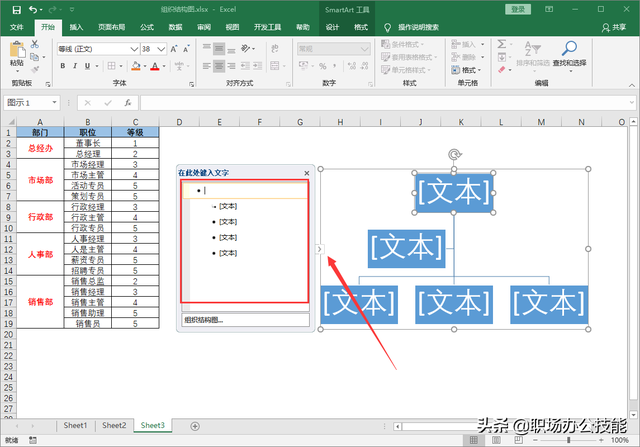Align text to the left
Image resolution: width=640 pixels, height=447 pixels.
coord(207,66)
